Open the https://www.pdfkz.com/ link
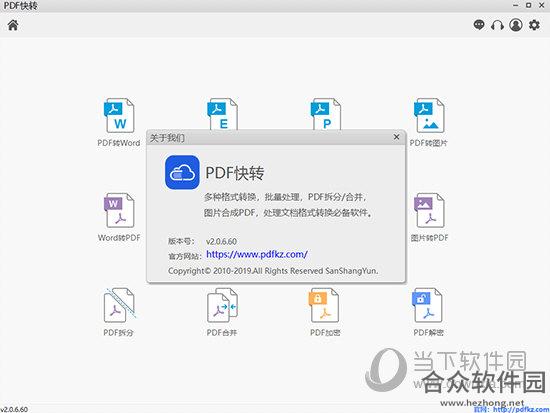The image size is (550, 413). pyautogui.click(x=257, y=254)
